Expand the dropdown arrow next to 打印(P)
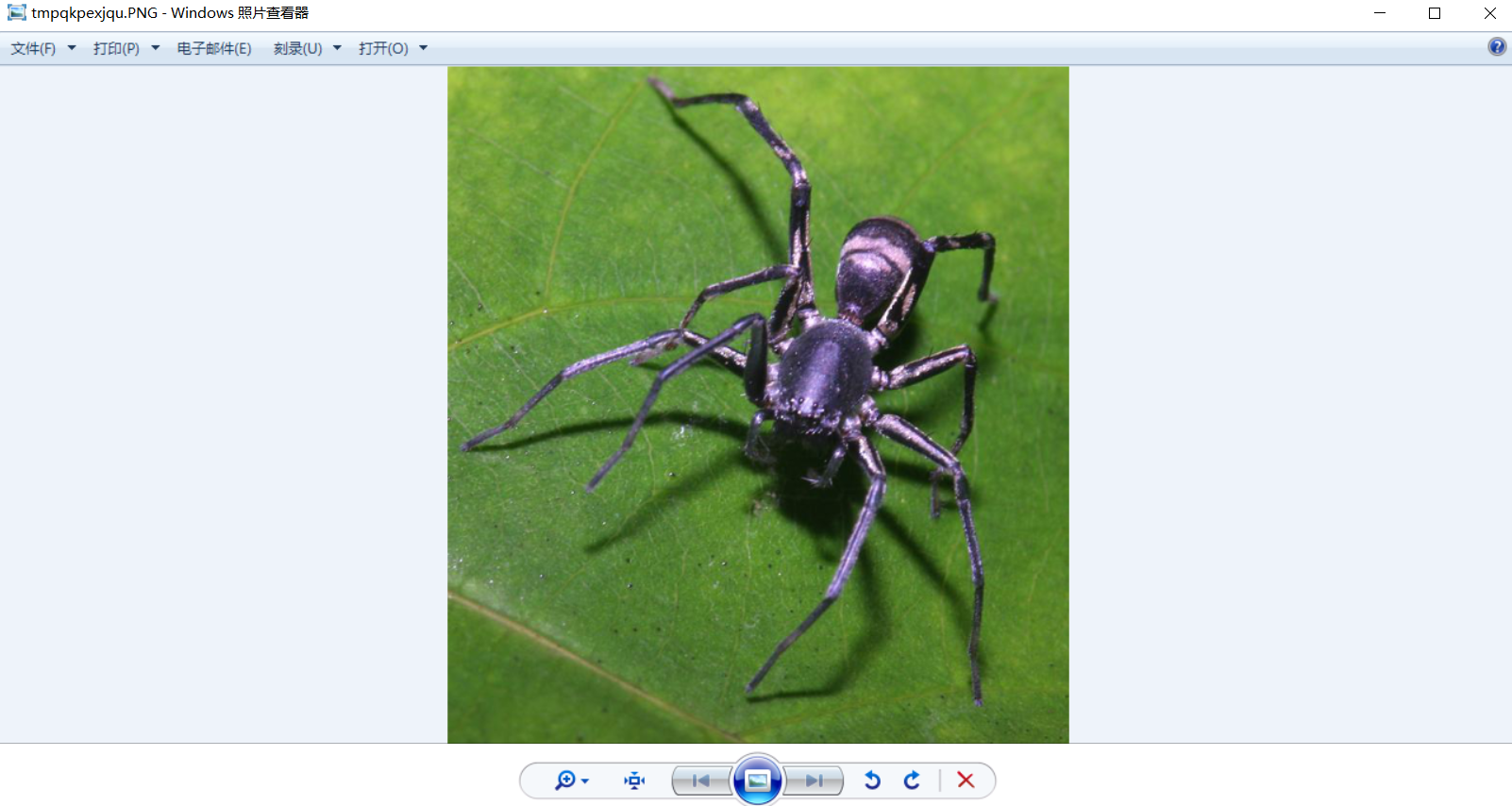 click(x=156, y=48)
